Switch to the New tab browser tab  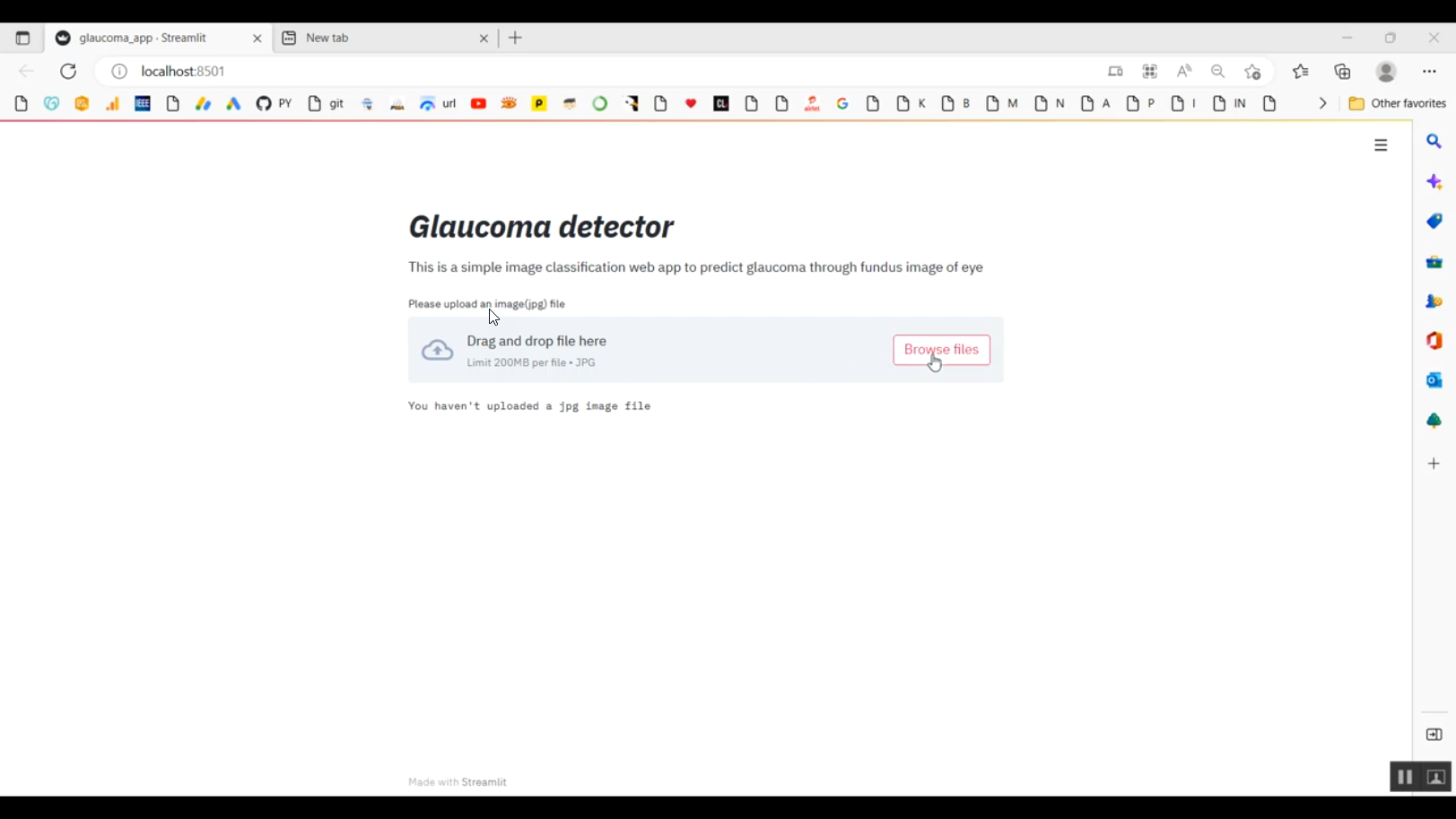386,38
